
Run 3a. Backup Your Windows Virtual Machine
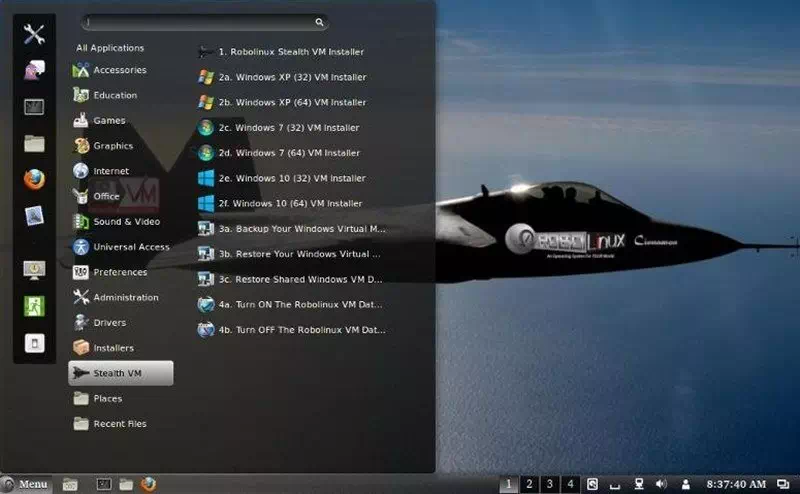pos(292,229)
